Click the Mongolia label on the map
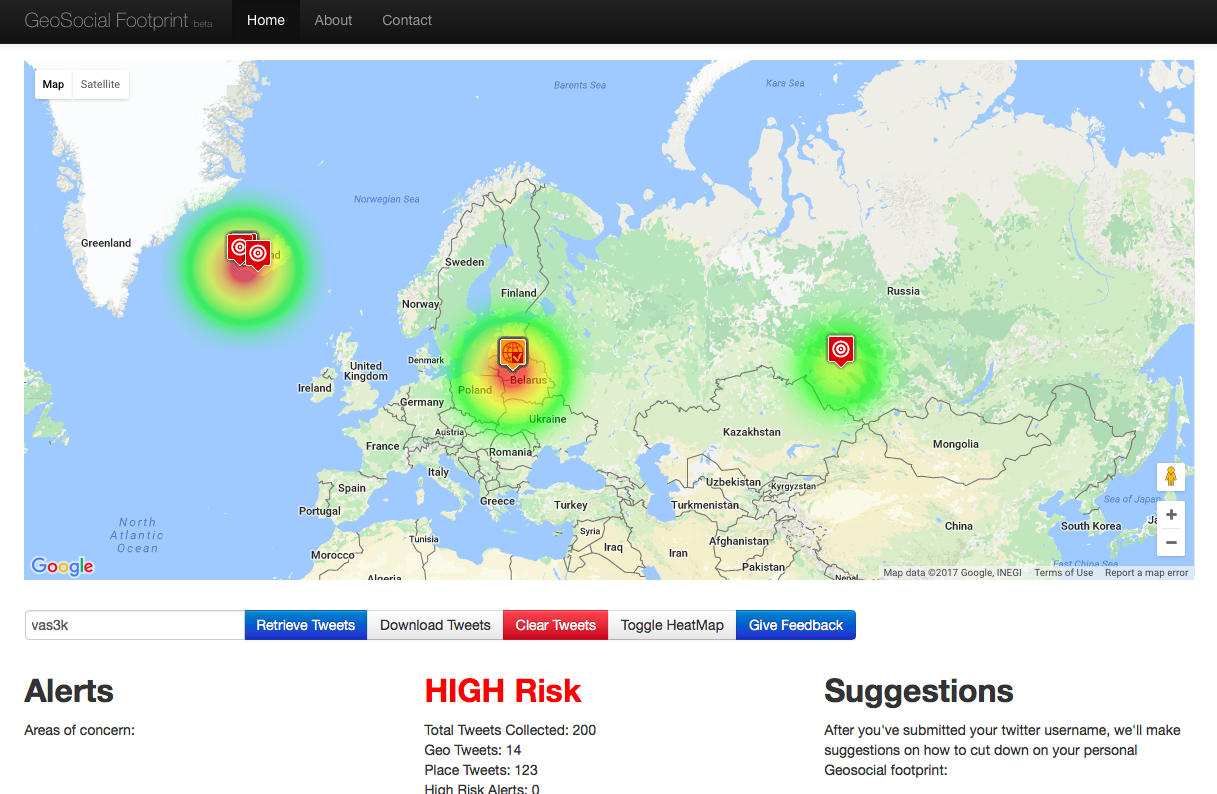1217x794 pixels. coord(955,444)
